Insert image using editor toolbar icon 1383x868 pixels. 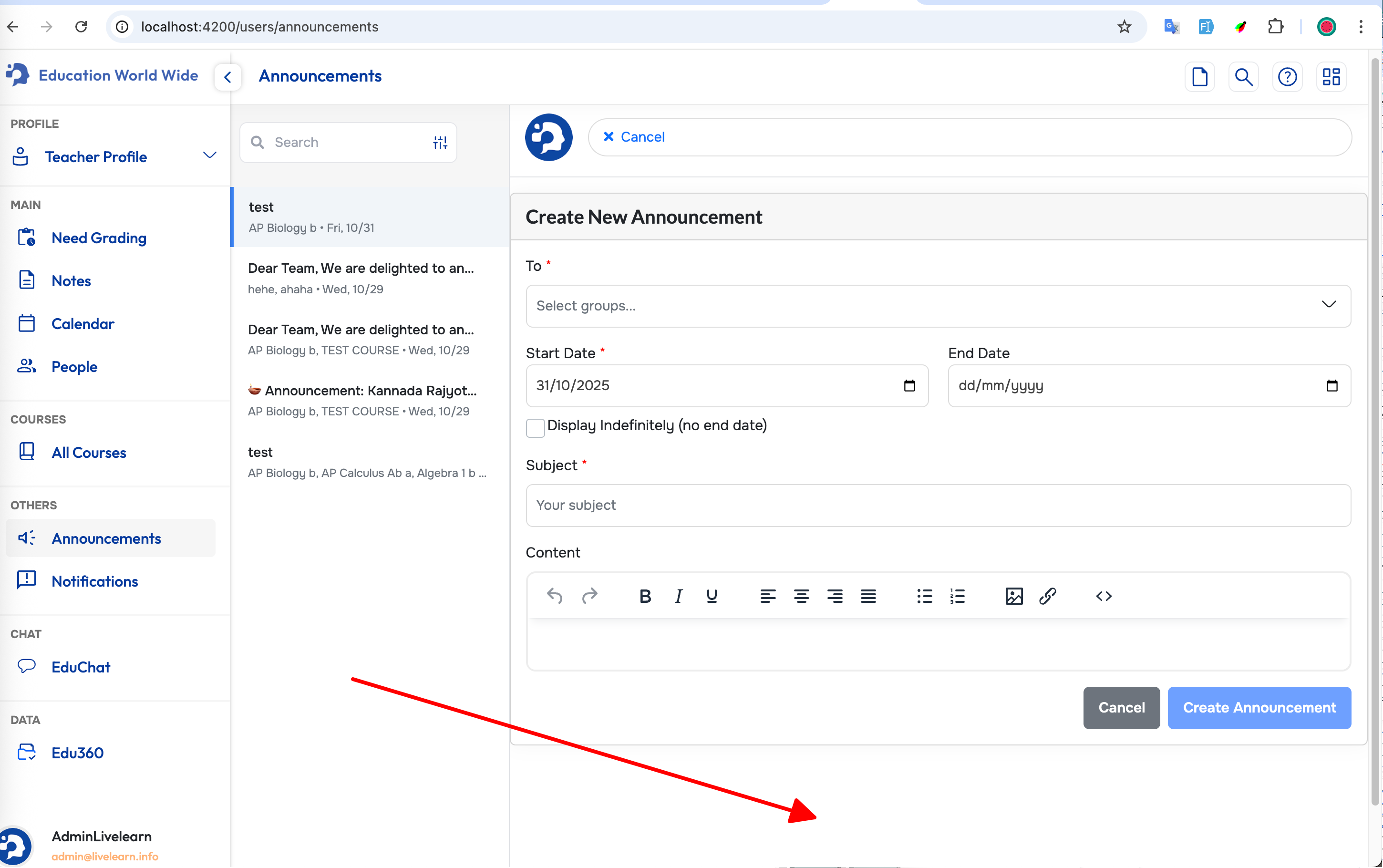(x=1013, y=596)
